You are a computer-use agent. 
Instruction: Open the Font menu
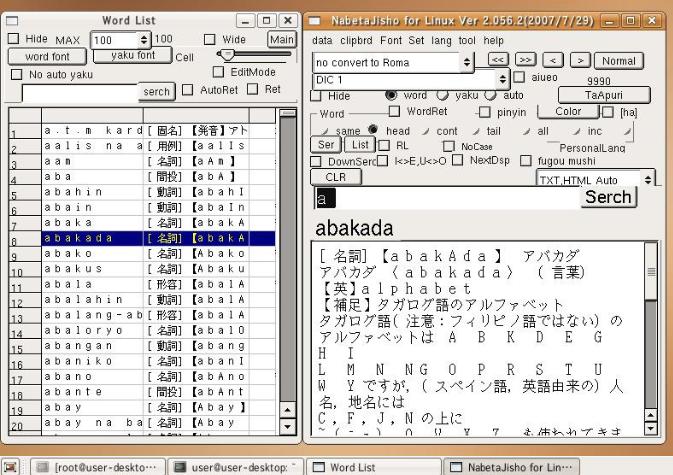click(x=391, y=40)
